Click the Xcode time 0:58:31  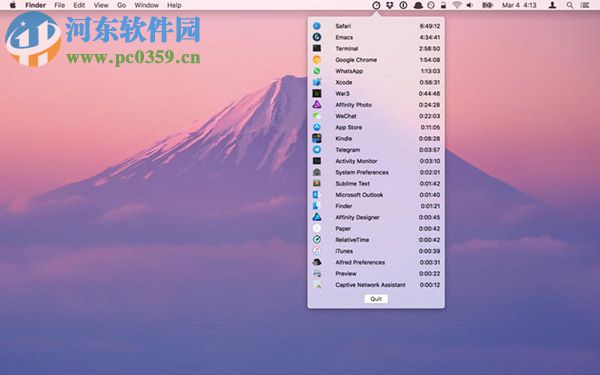tap(430, 82)
